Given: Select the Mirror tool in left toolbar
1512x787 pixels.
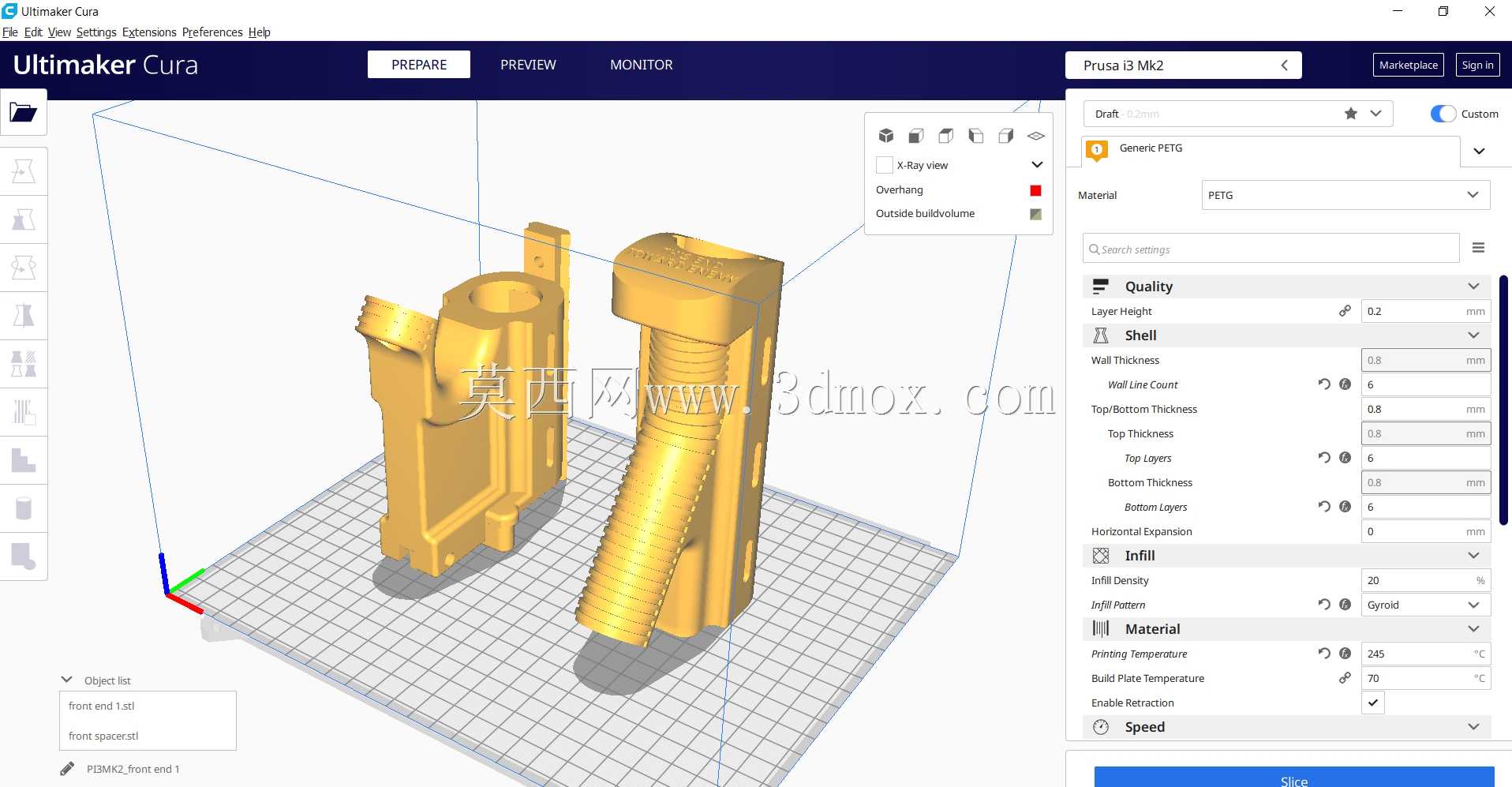Looking at the screenshot, I should click(24, 316).
